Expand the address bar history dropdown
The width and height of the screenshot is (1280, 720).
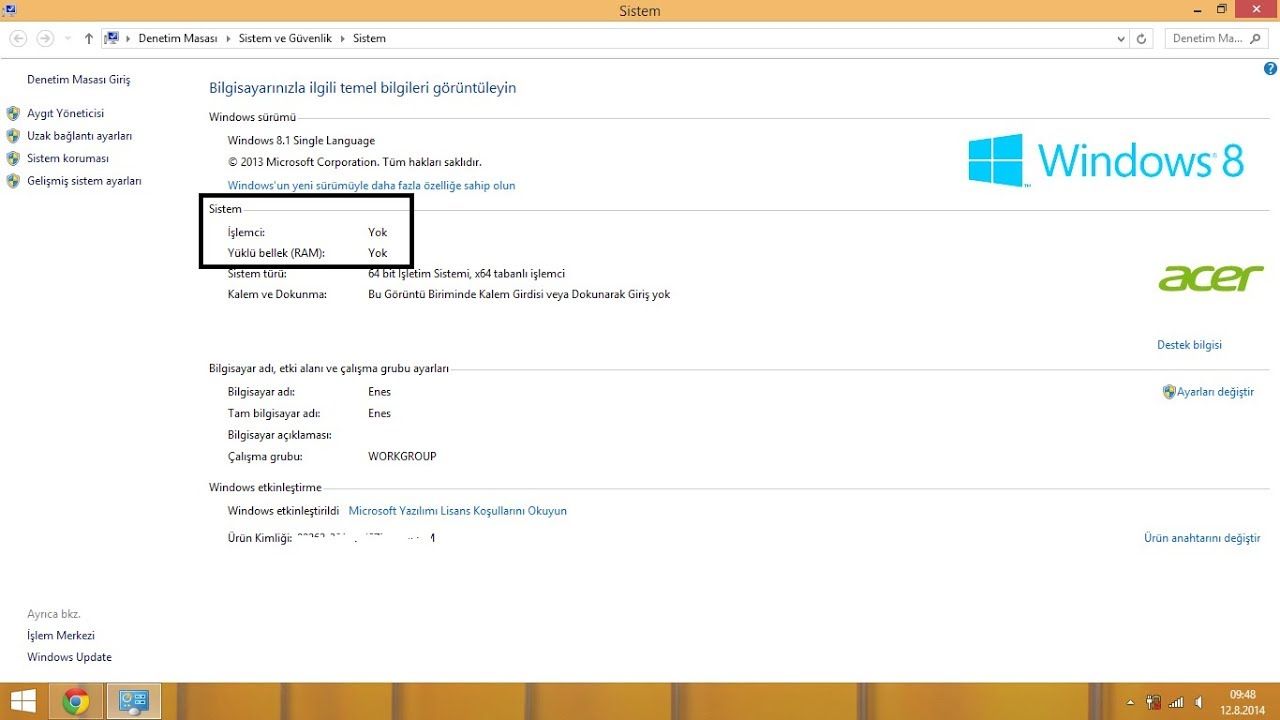tap(1121, 38)
